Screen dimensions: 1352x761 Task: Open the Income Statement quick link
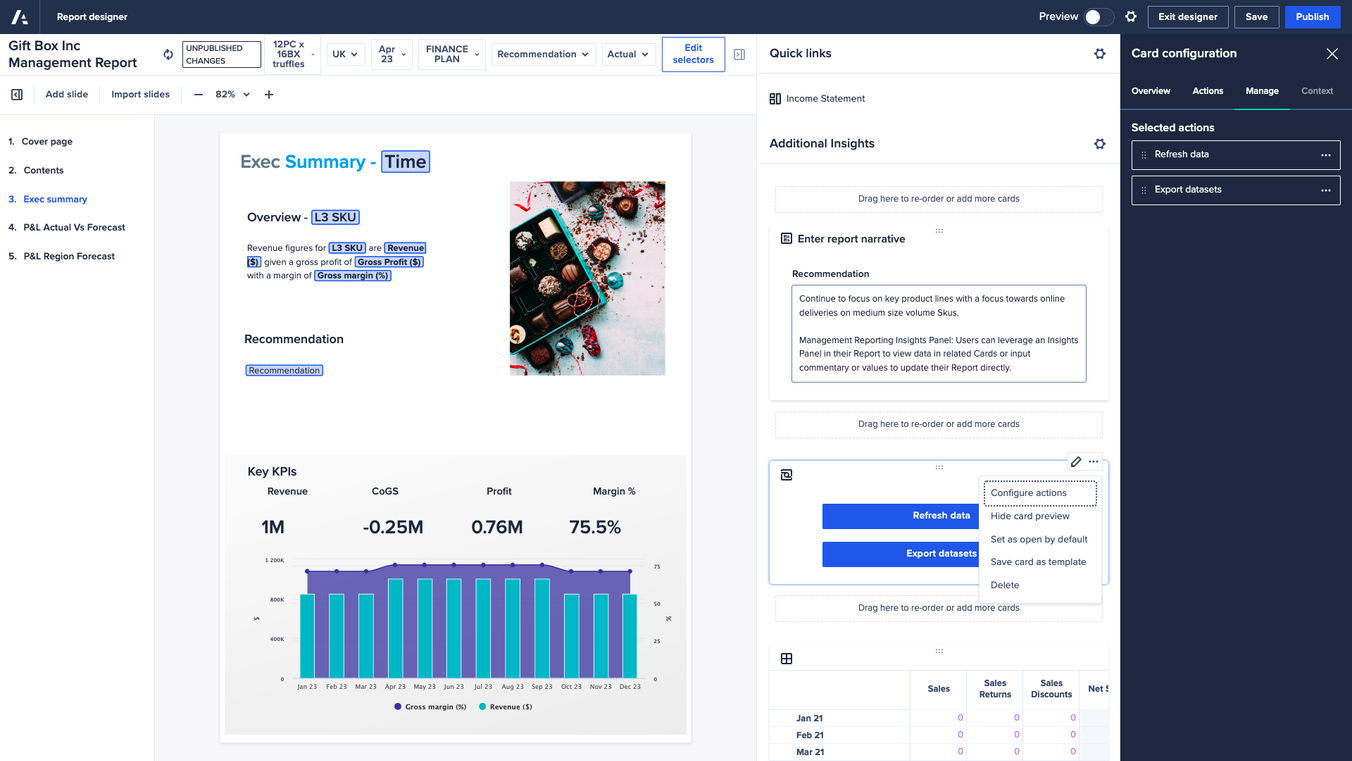coord(825,99)
